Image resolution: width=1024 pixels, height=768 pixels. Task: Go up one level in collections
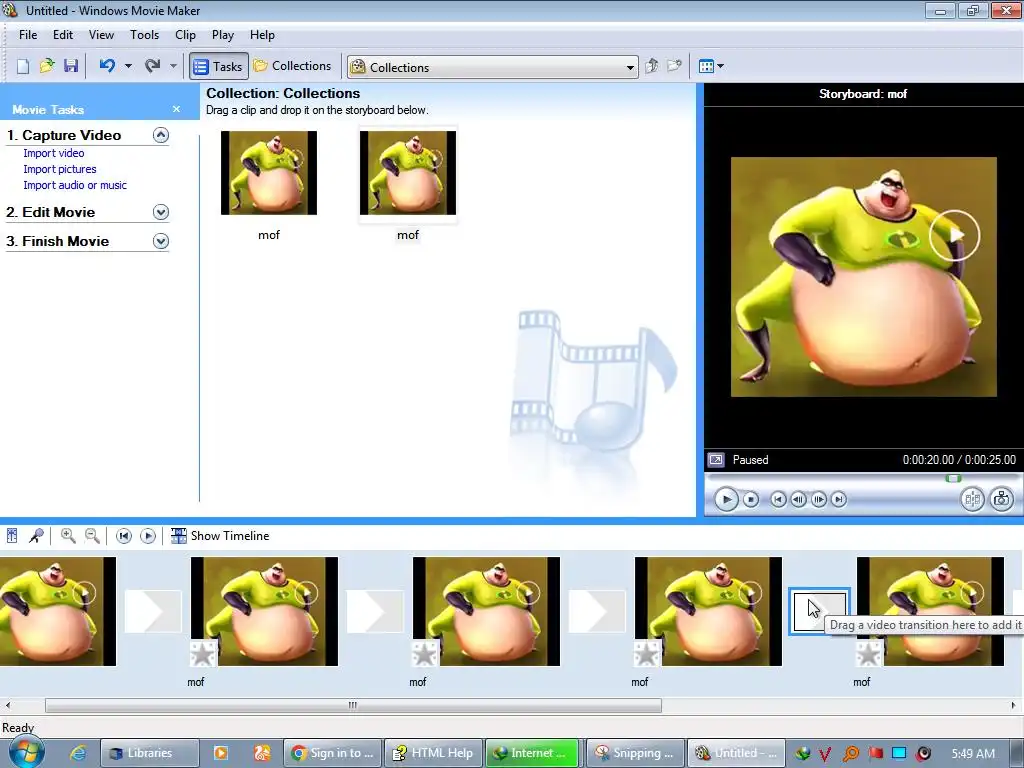(651, 66)
